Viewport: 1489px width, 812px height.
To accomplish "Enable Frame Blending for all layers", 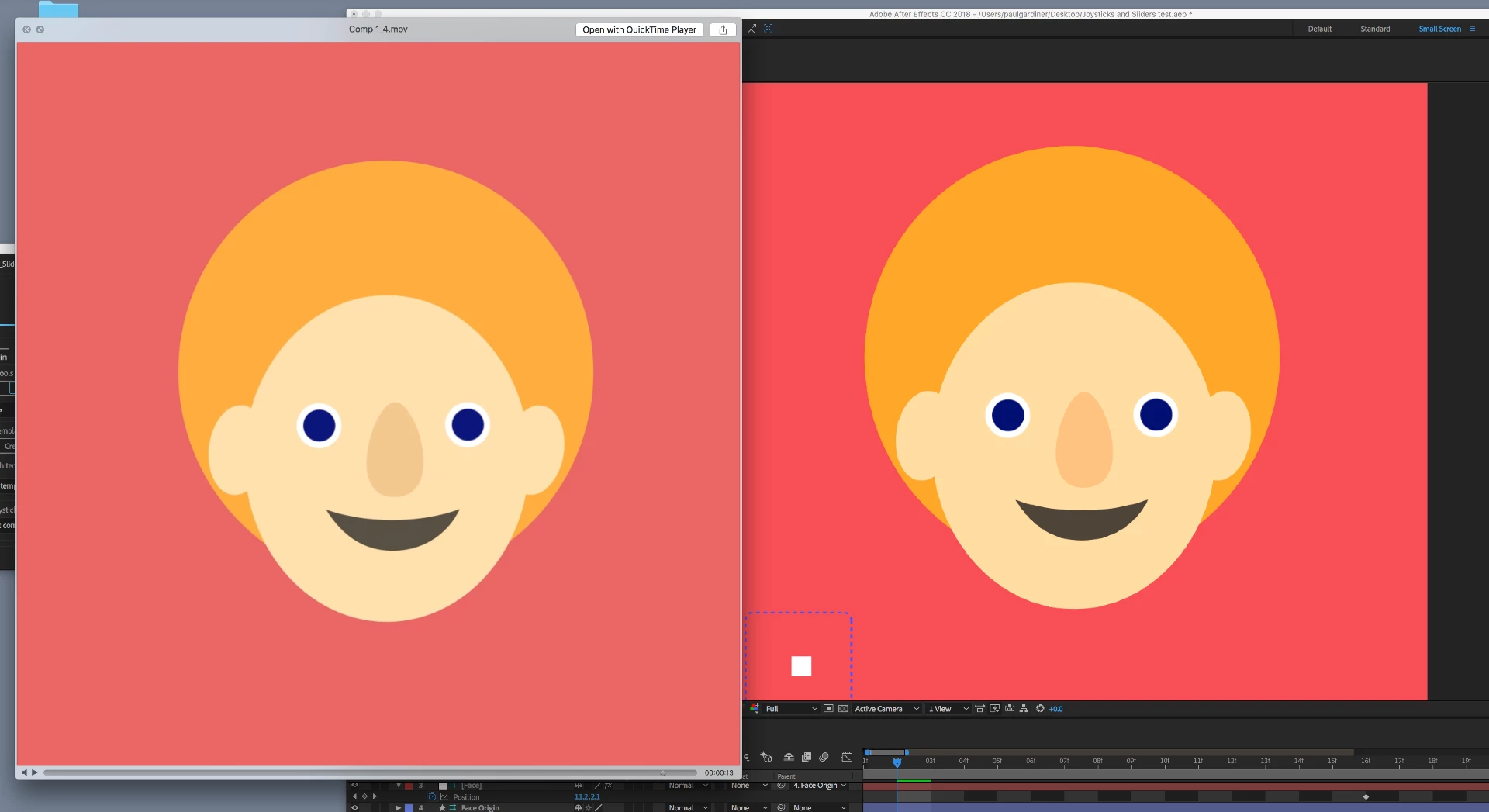I will coord(807,757).
